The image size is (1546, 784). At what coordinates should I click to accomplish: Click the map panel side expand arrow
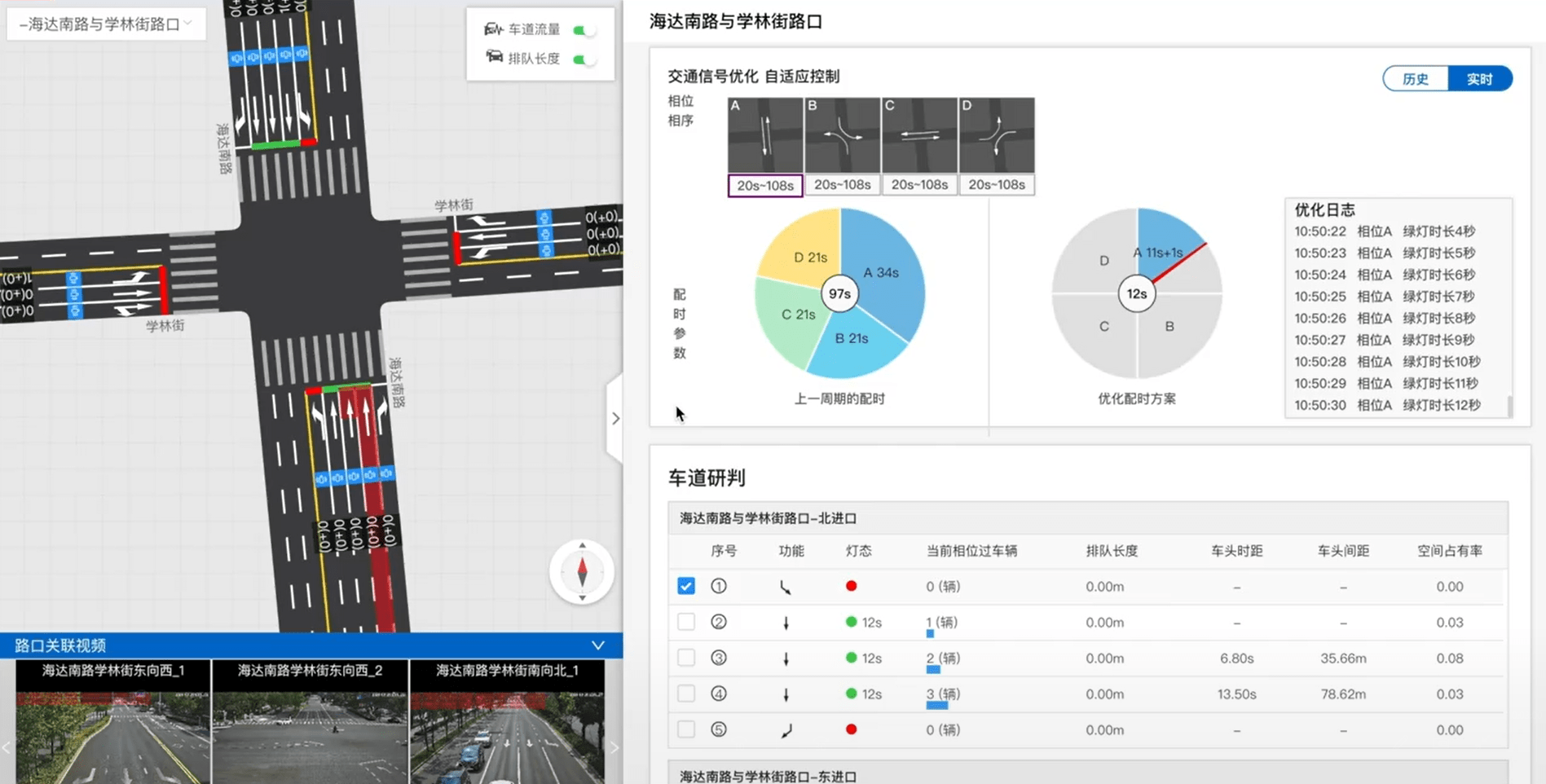point(615,418)
